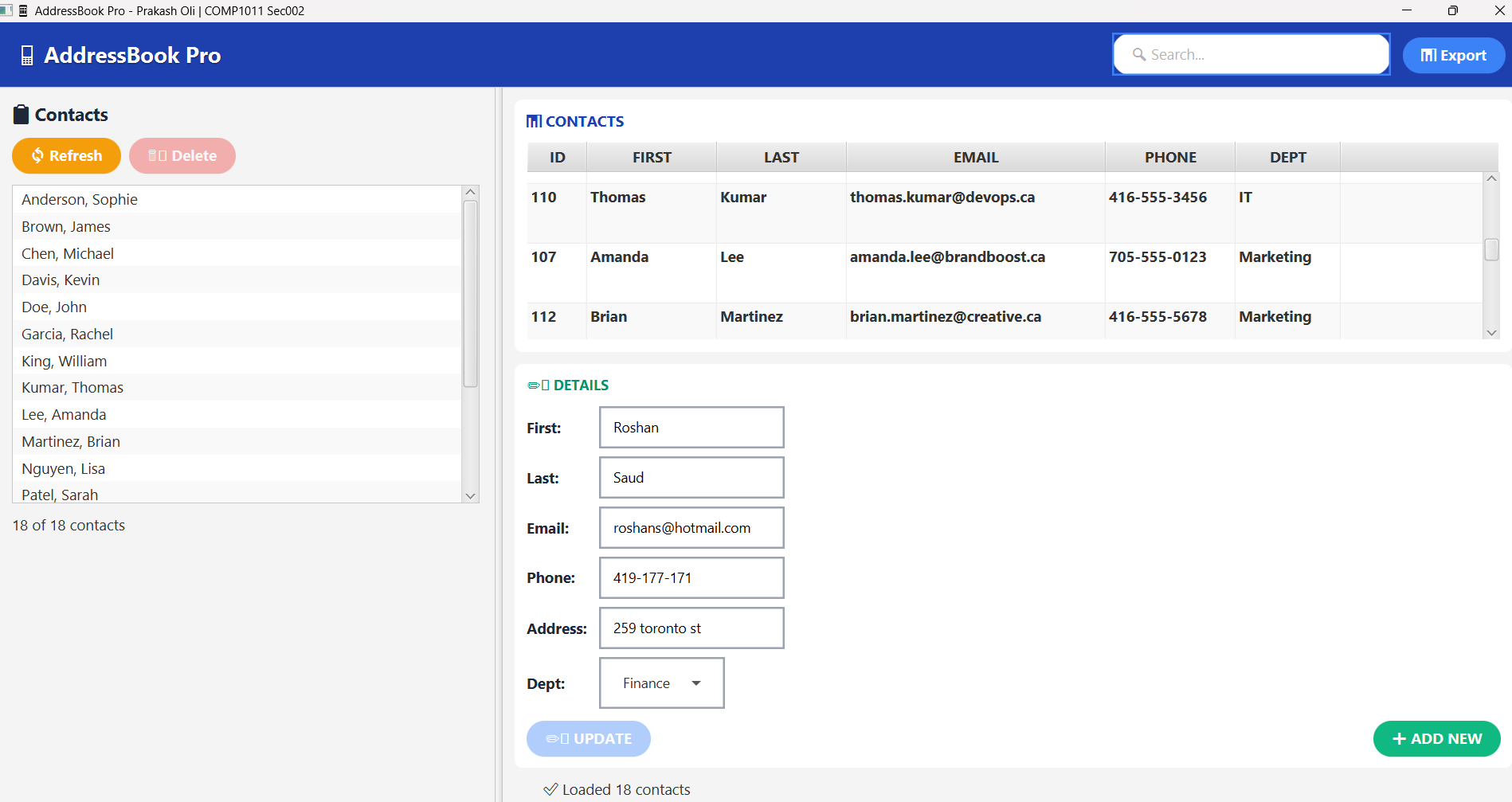
Task: Click the magnifier icon in the search box
Action: tap(1139, 54)
